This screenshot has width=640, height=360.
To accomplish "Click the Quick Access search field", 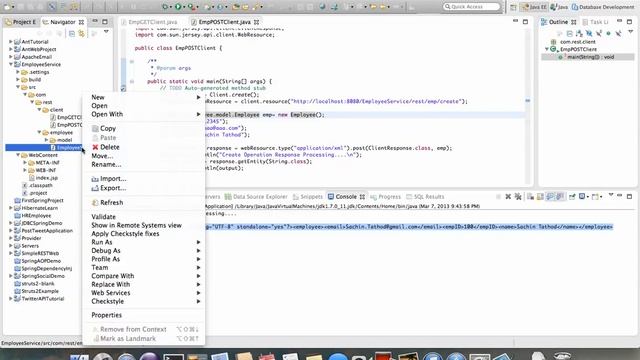I will pos(471,7).
